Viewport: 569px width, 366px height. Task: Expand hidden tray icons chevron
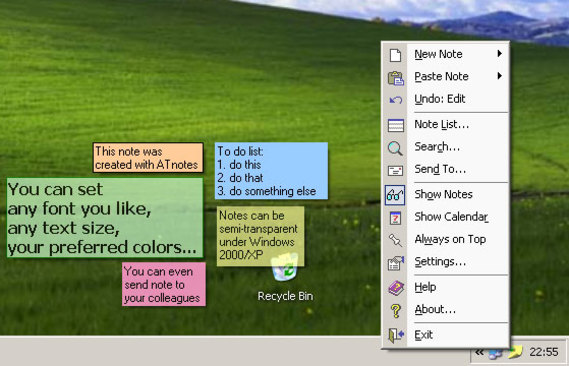(479, 352)
